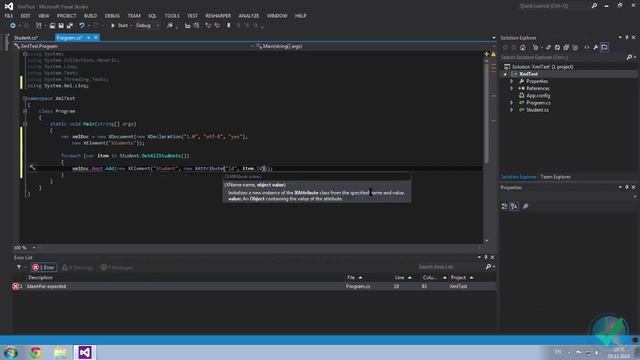Screen dimensions: 640x360
Task: Collapse the XmlTest project node
Action: (505, 74)
